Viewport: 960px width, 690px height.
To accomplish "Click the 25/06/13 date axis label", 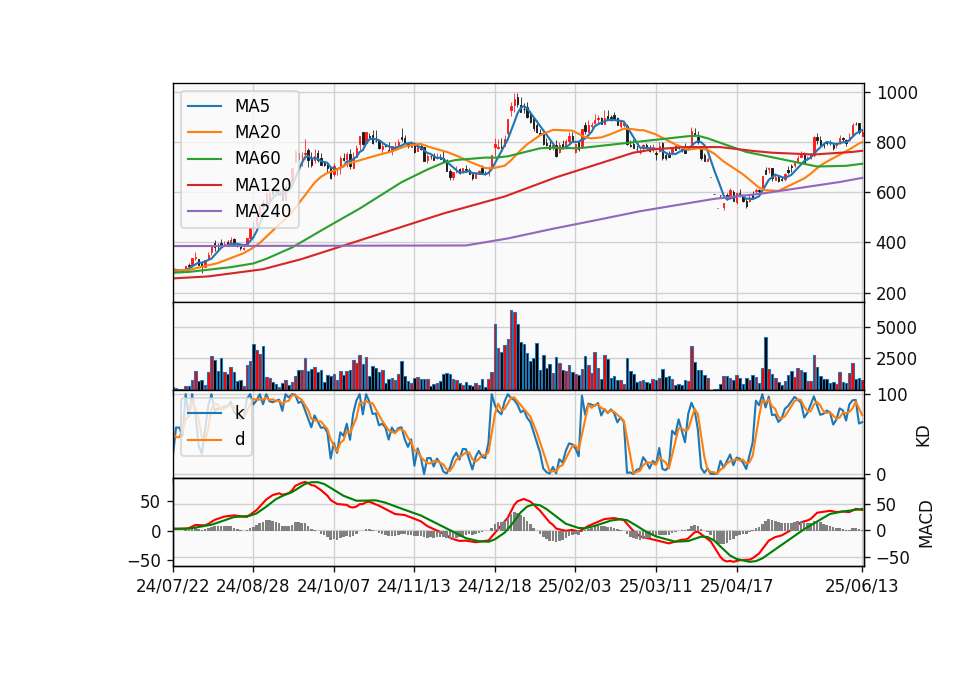I will click(x=862, y=586).
